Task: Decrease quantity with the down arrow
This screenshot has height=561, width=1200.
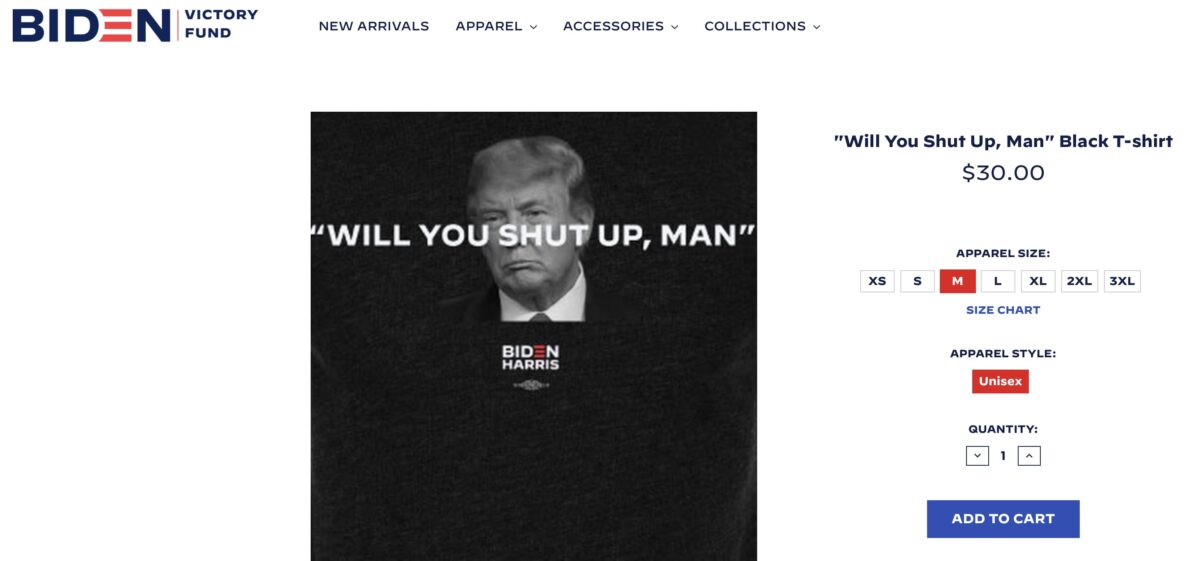Action: pos(977,456)
